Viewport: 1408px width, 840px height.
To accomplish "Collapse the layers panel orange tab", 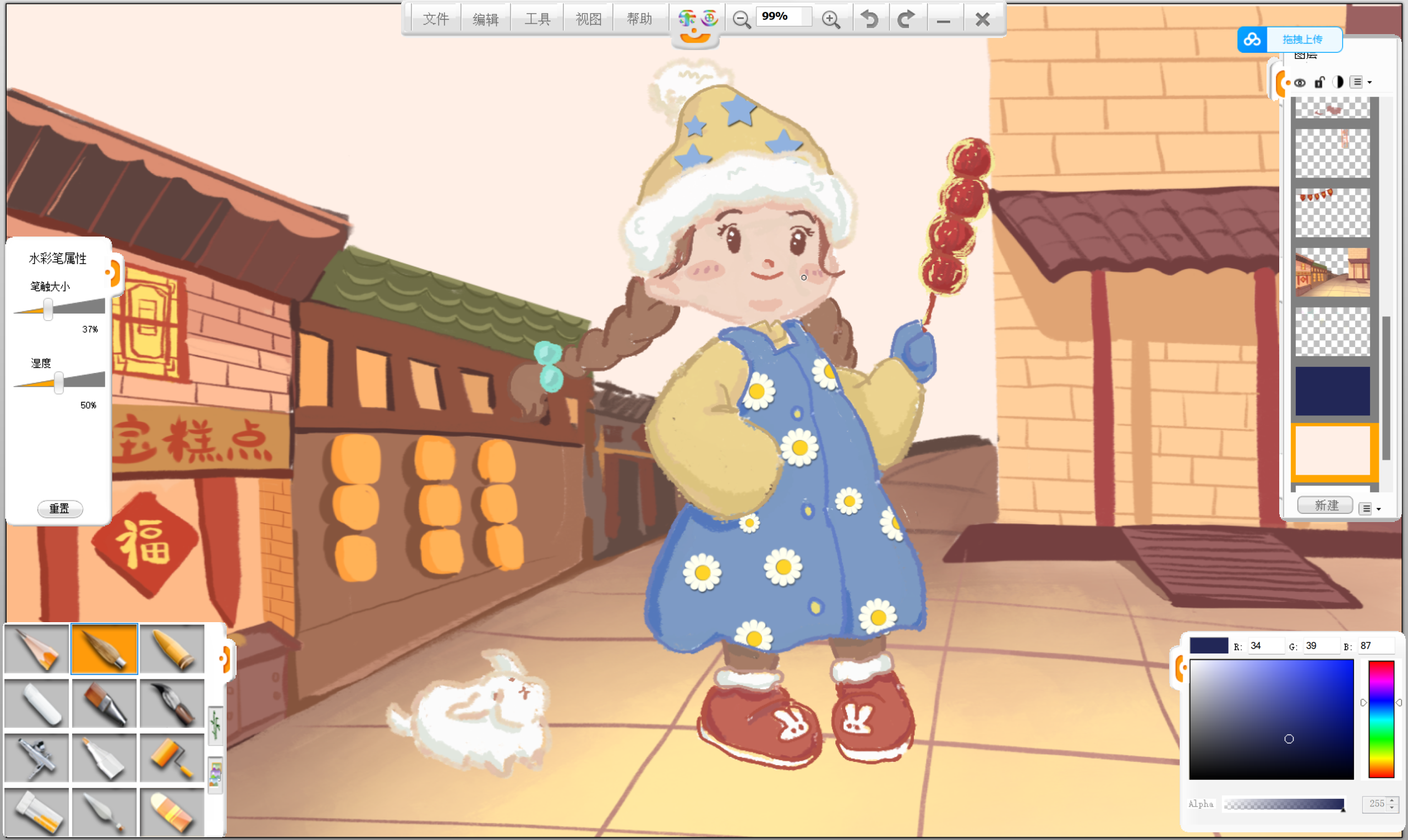I will click(x=1282, y=83).
